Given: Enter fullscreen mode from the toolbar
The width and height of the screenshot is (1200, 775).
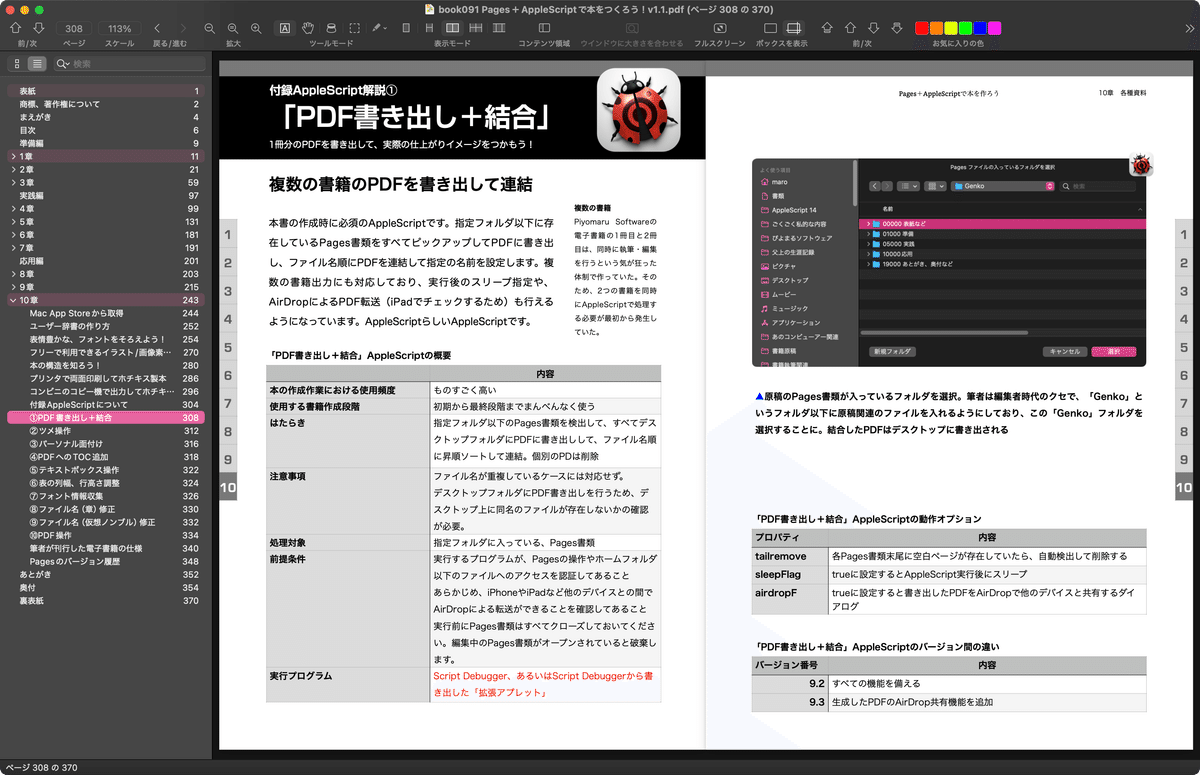Looking at the screenshot, I should click(718, 27).
